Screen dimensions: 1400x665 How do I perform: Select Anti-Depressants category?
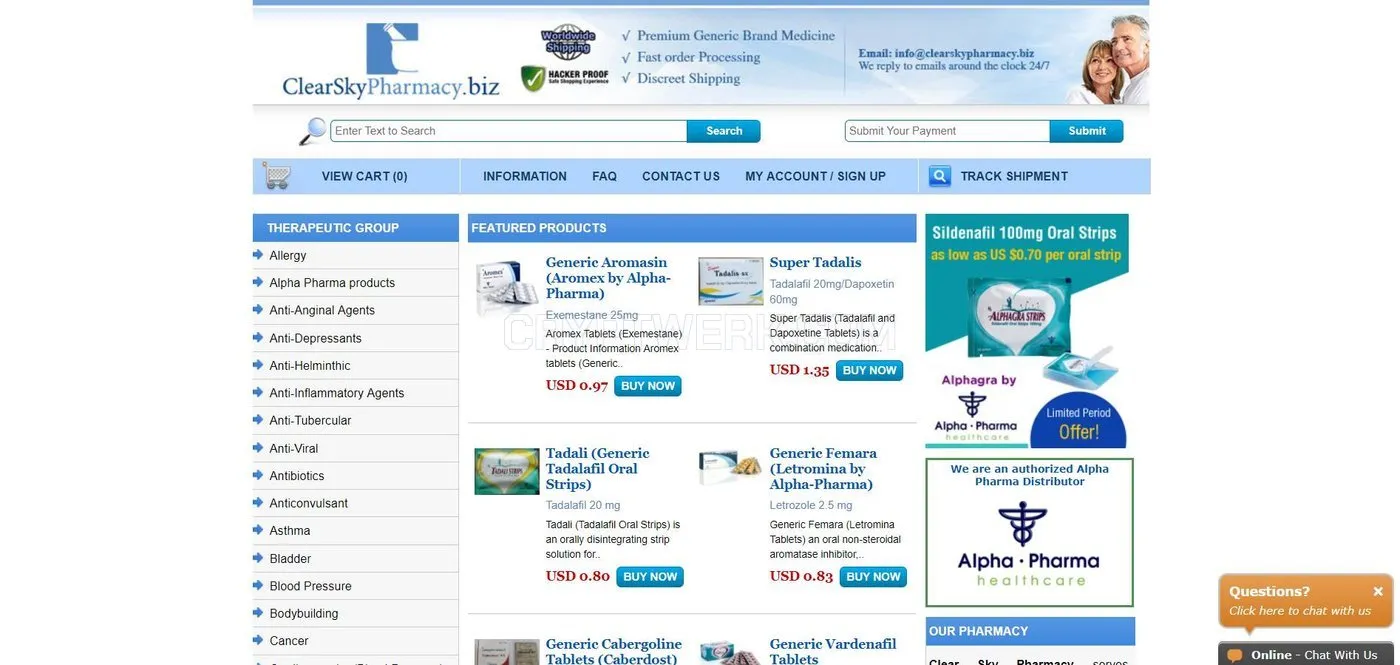(x=315, y=338)
